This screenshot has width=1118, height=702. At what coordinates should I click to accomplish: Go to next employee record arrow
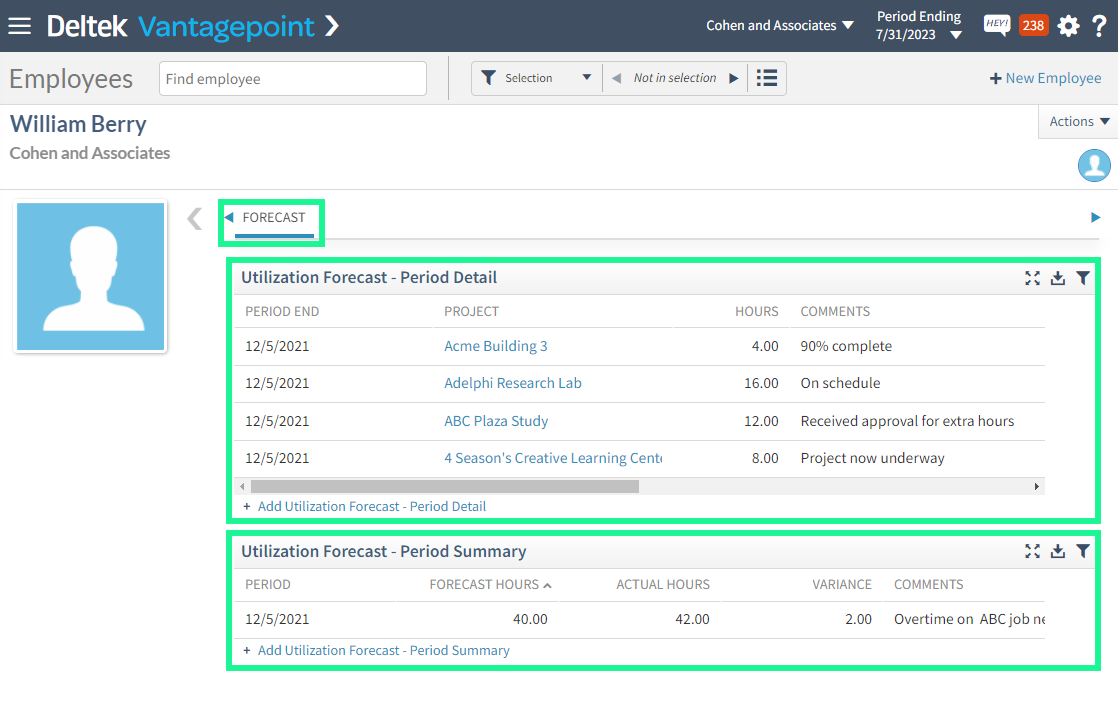[733, 78]
